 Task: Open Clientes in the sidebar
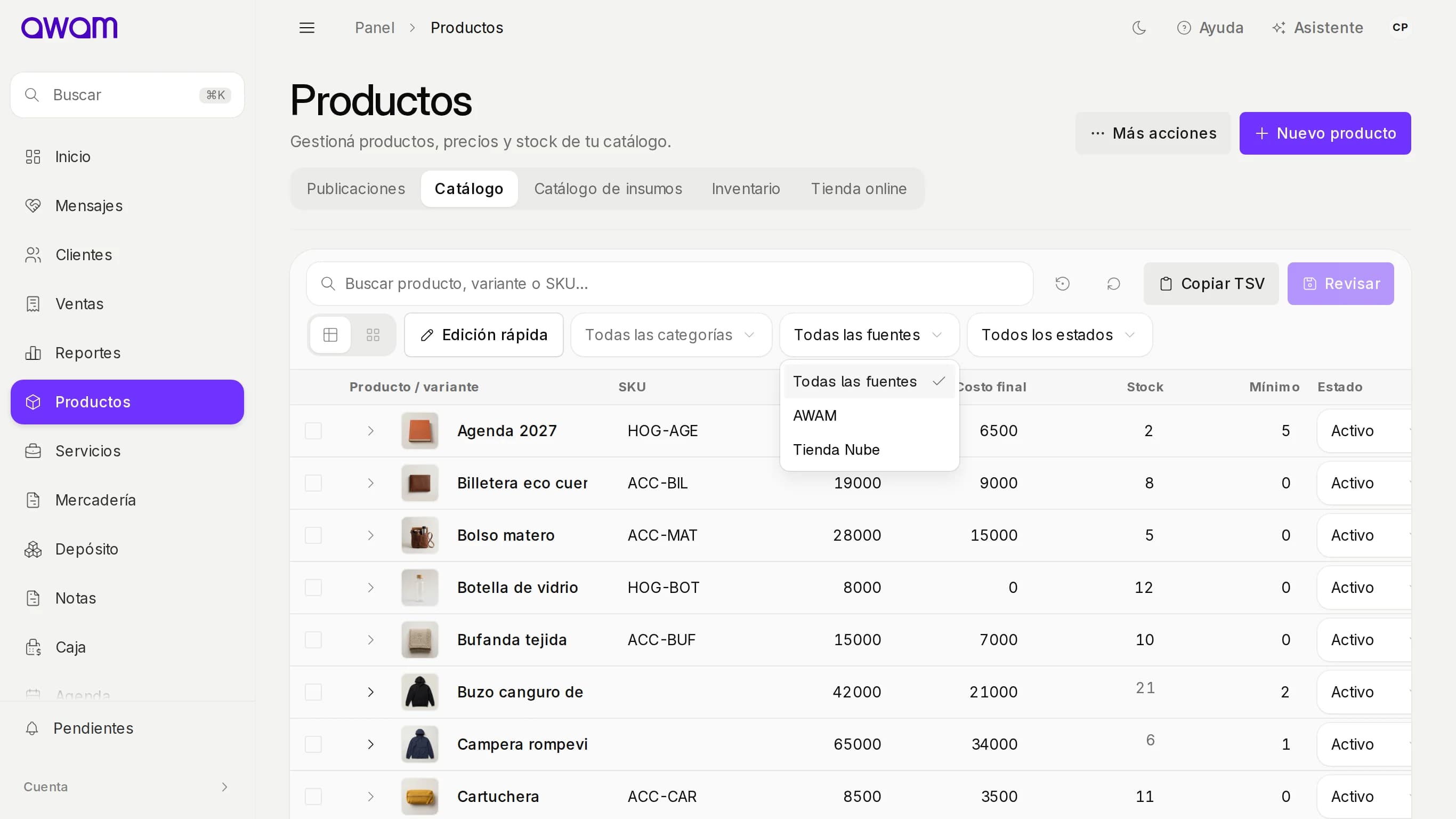tap(127, 255)
